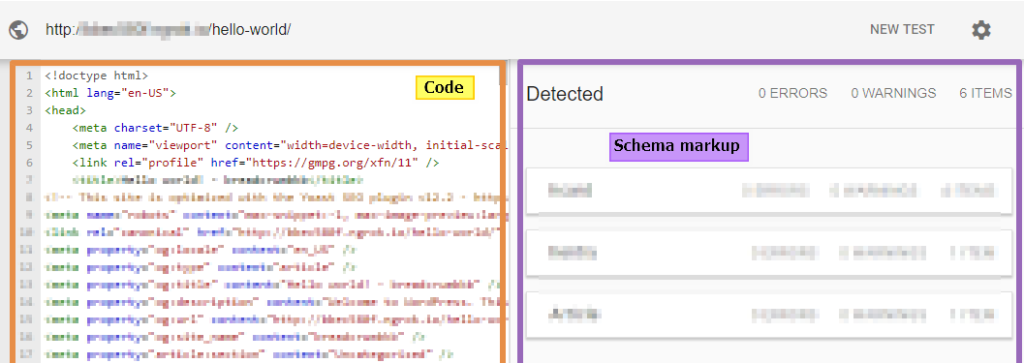Select the meta charset="UTF-8" line
1024x363 pixels.
(155, 128)
